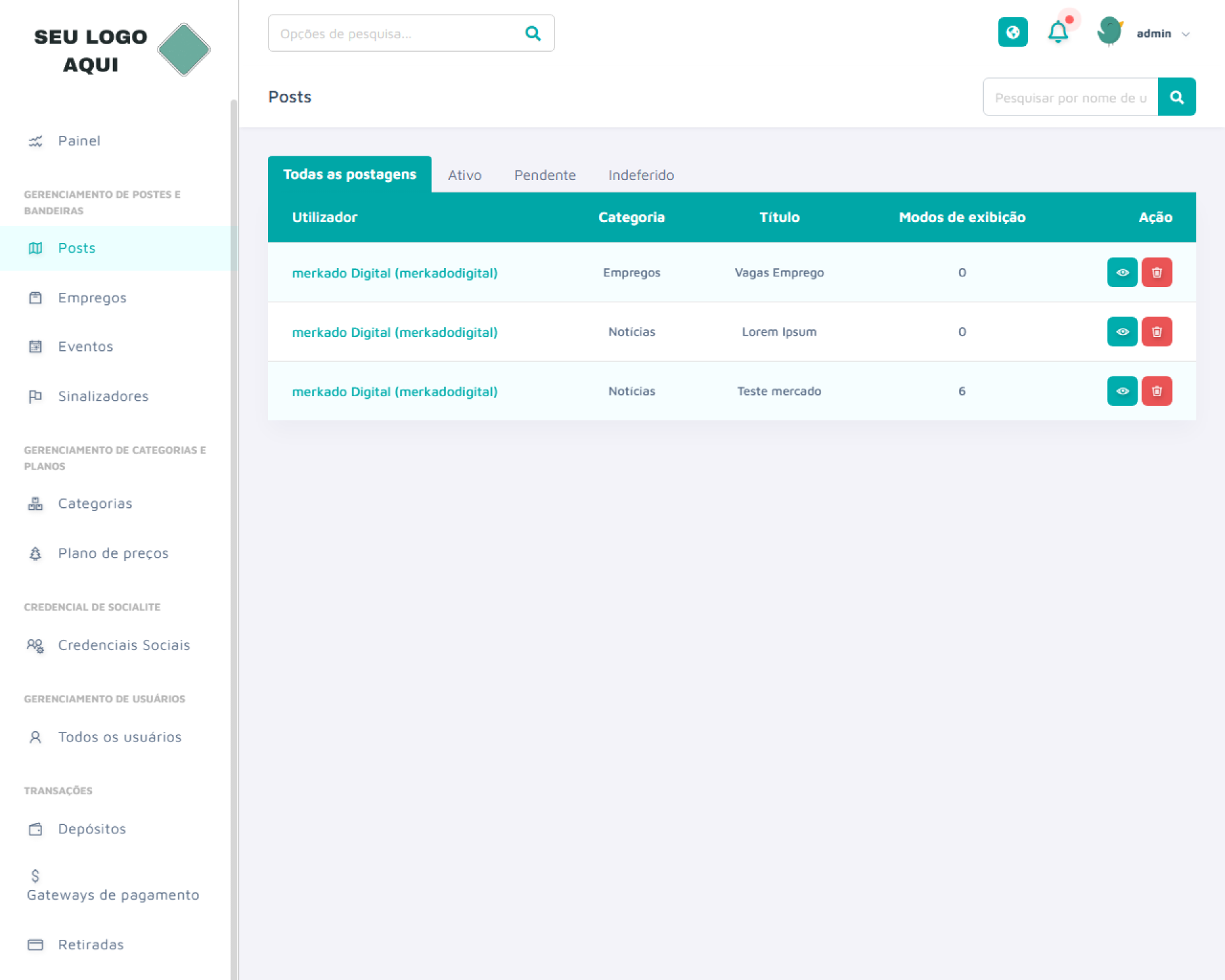Click the teal globe icon button
This screenshot has height=980, width=1225.
click(1013, 32)
